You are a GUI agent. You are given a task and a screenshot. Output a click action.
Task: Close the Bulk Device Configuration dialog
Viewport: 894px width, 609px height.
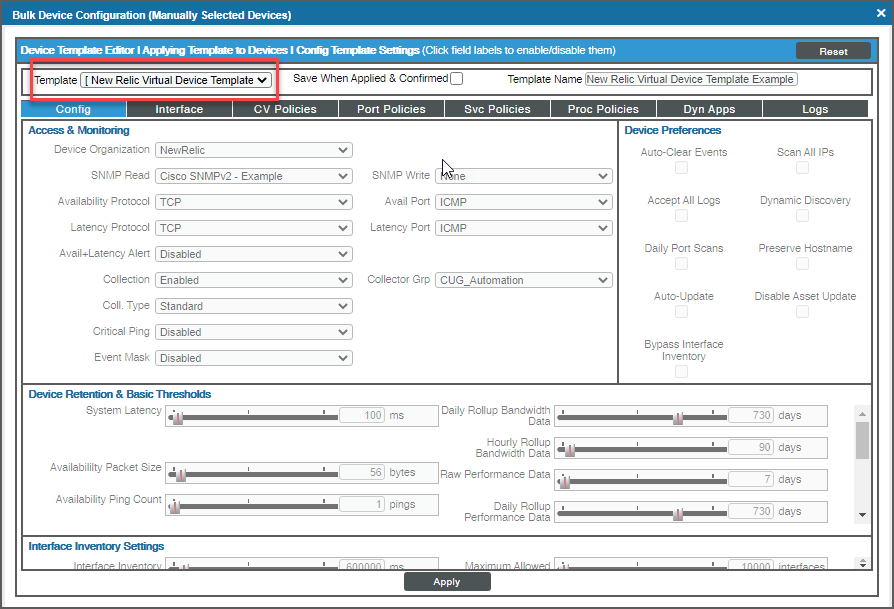click(x=881, y=13)
